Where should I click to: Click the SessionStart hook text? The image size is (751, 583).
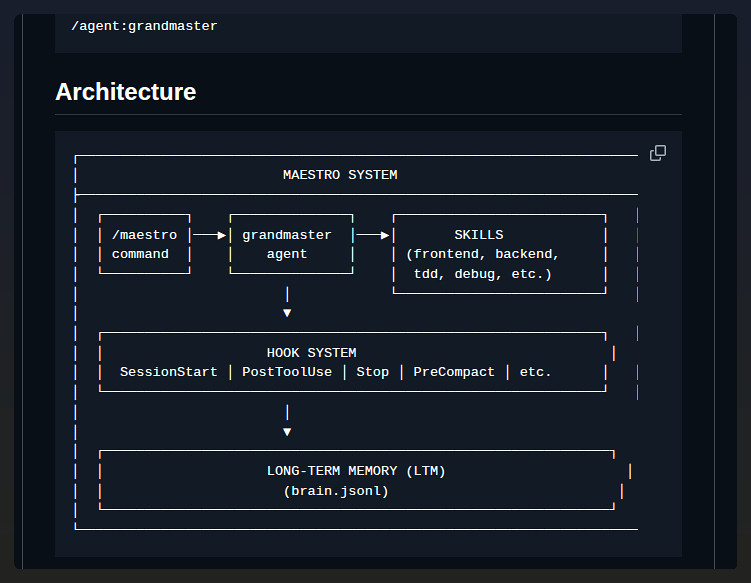tap(169, 372)
